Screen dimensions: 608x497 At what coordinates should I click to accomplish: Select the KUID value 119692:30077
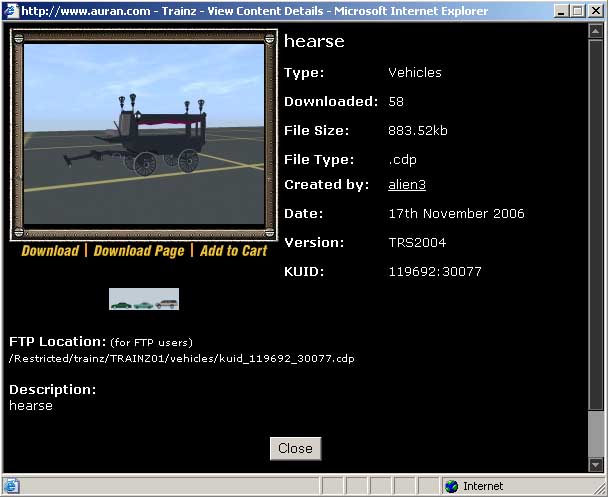435,271
